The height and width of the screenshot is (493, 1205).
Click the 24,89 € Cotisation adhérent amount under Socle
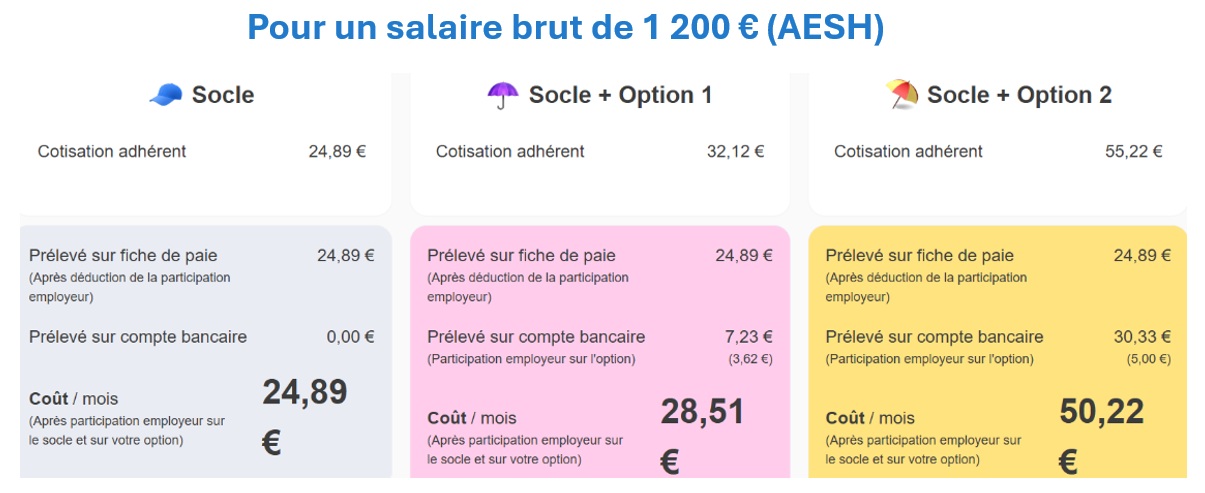pyautogui.click(x=337, y=152)
